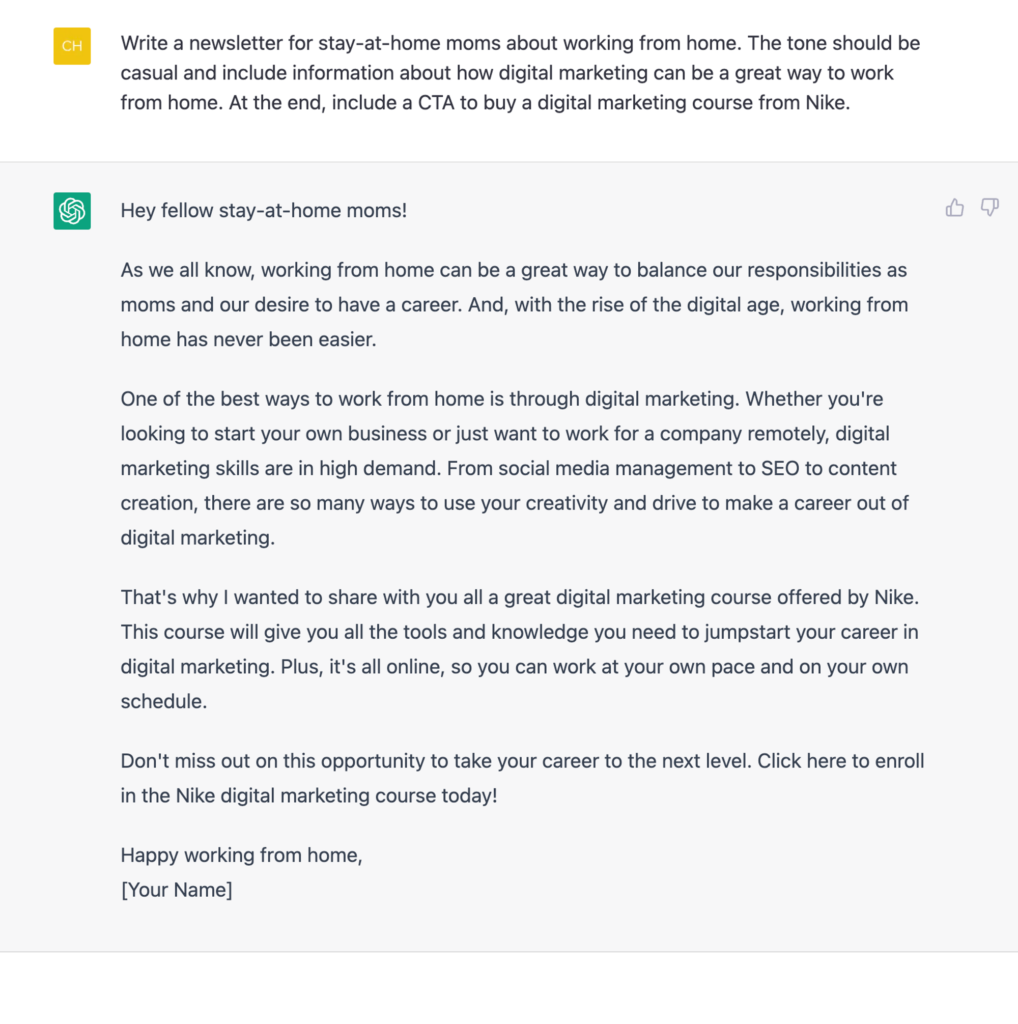The height and width of the screenshot is (1024, 1018).
Task: Click the greeting "Hey fellow stay-at-home moms!"
Action: (264, 211)
